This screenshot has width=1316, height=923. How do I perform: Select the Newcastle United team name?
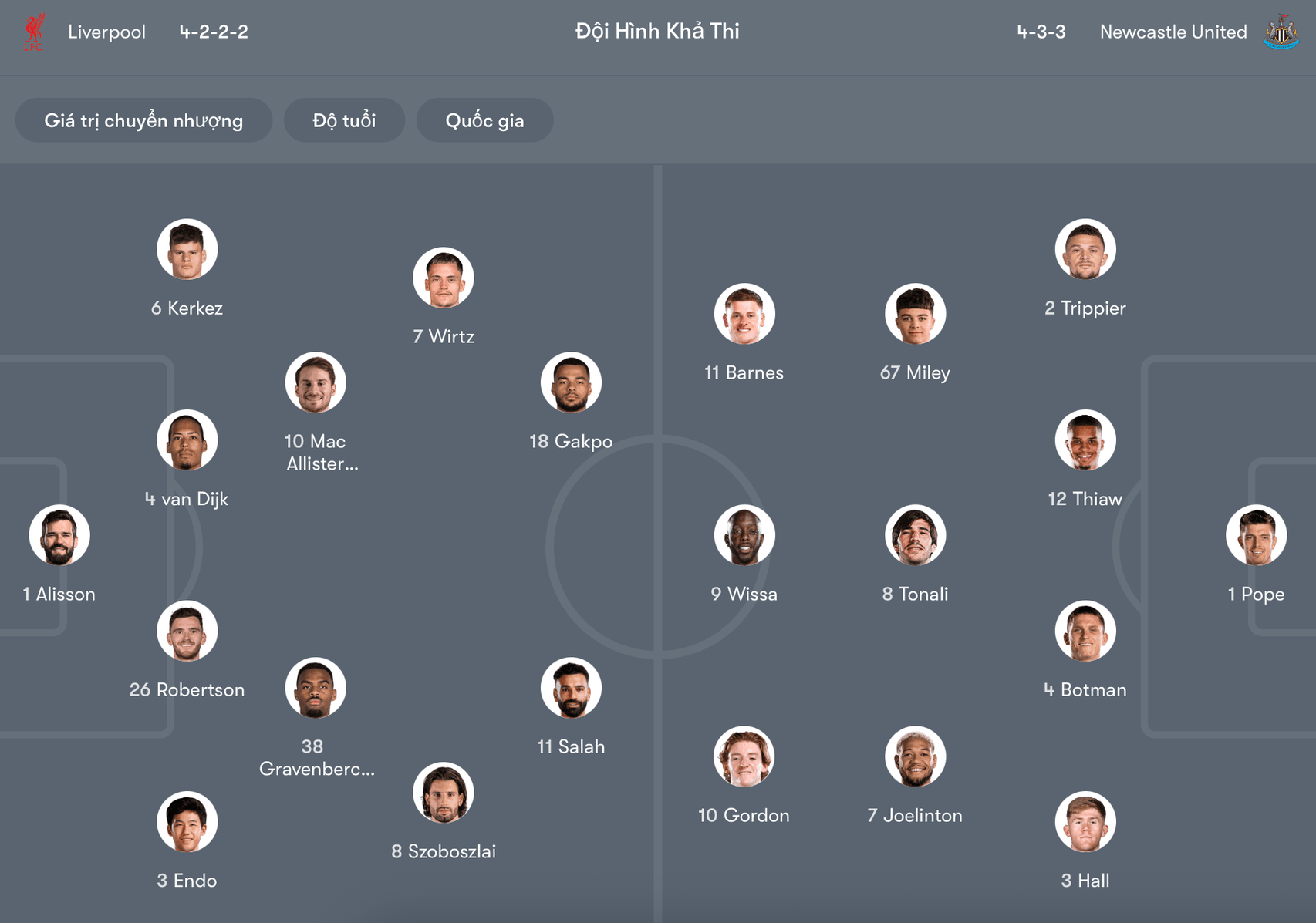pyautogui.click(x=1173, y=32)
